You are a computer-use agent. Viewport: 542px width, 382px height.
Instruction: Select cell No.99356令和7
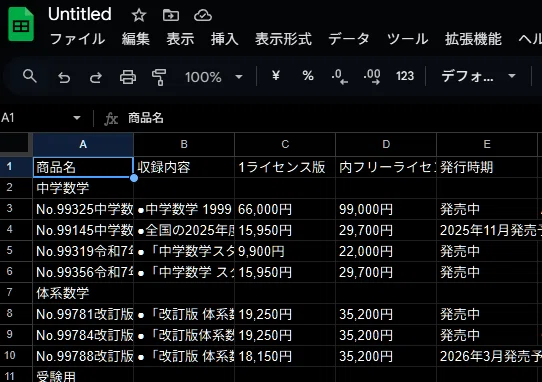click(x=83, y=272)
